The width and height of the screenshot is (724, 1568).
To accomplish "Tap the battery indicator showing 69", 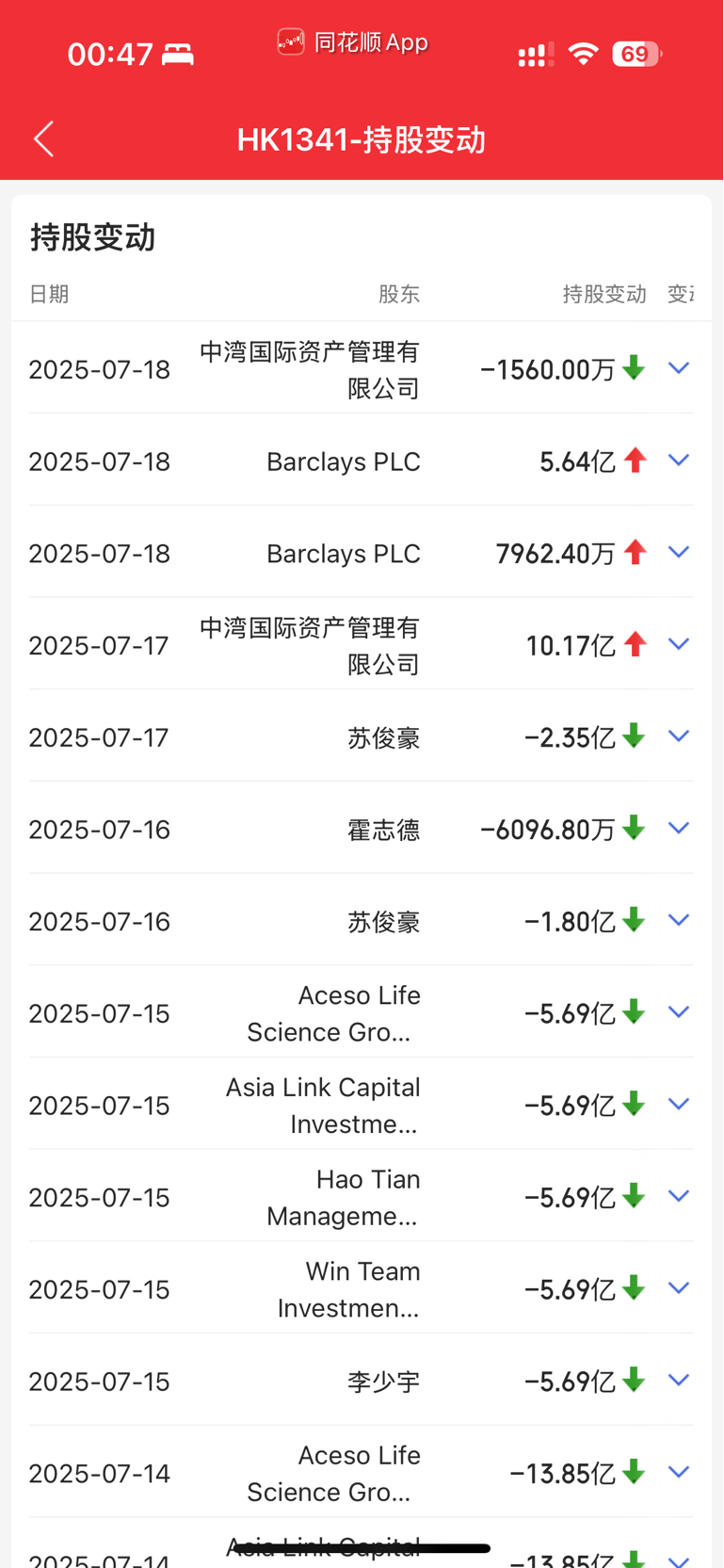I will pyautogui.click(x=637, y=54).
